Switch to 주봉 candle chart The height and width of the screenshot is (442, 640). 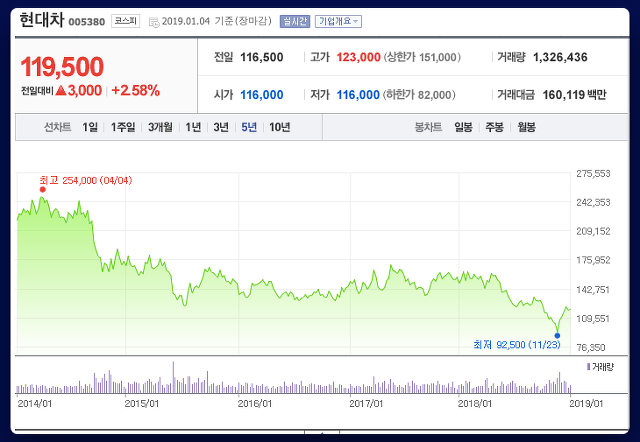click(494, 127)
